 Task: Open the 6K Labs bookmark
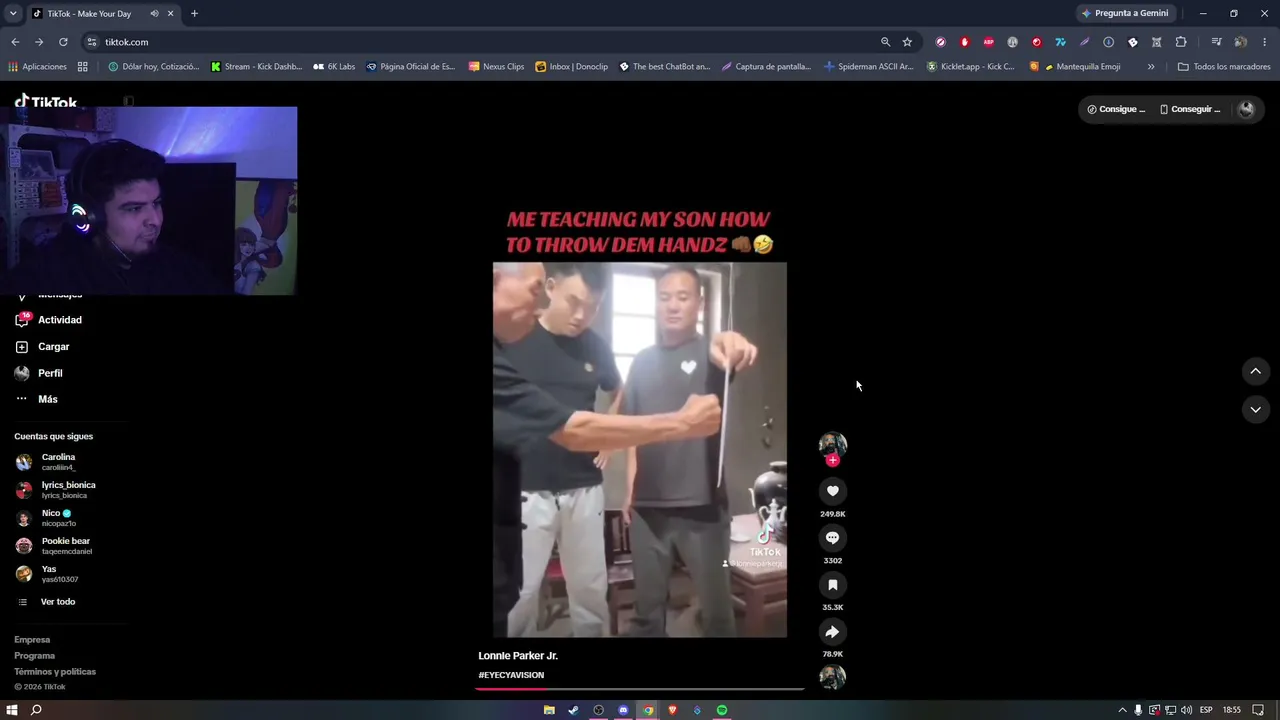[334, 67]
